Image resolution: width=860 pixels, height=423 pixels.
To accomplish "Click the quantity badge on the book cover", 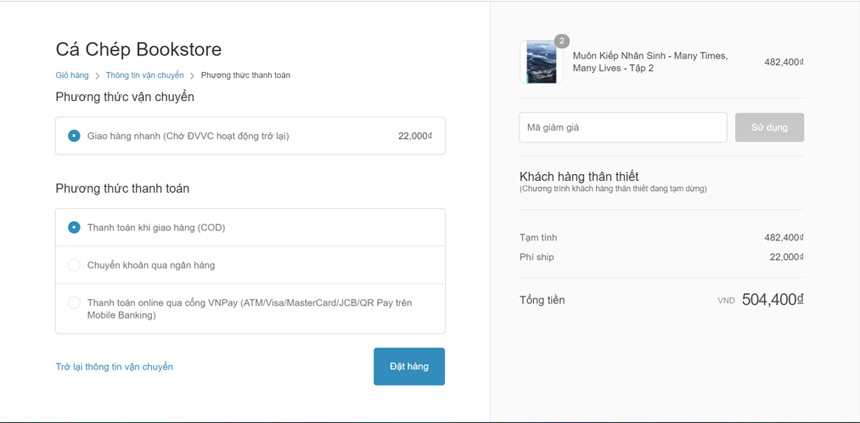I will 561,41.
